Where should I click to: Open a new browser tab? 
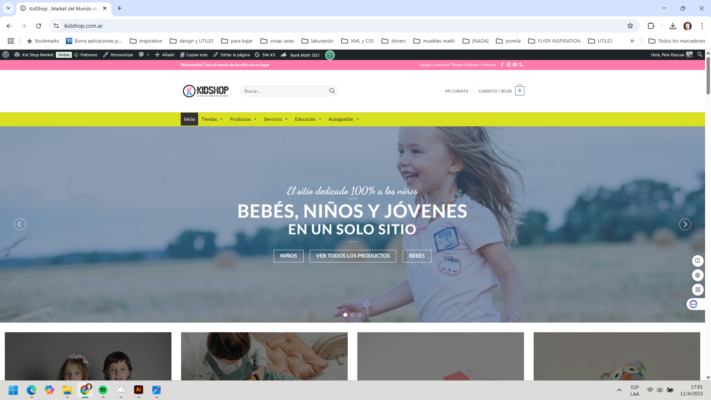click(119, 8)
